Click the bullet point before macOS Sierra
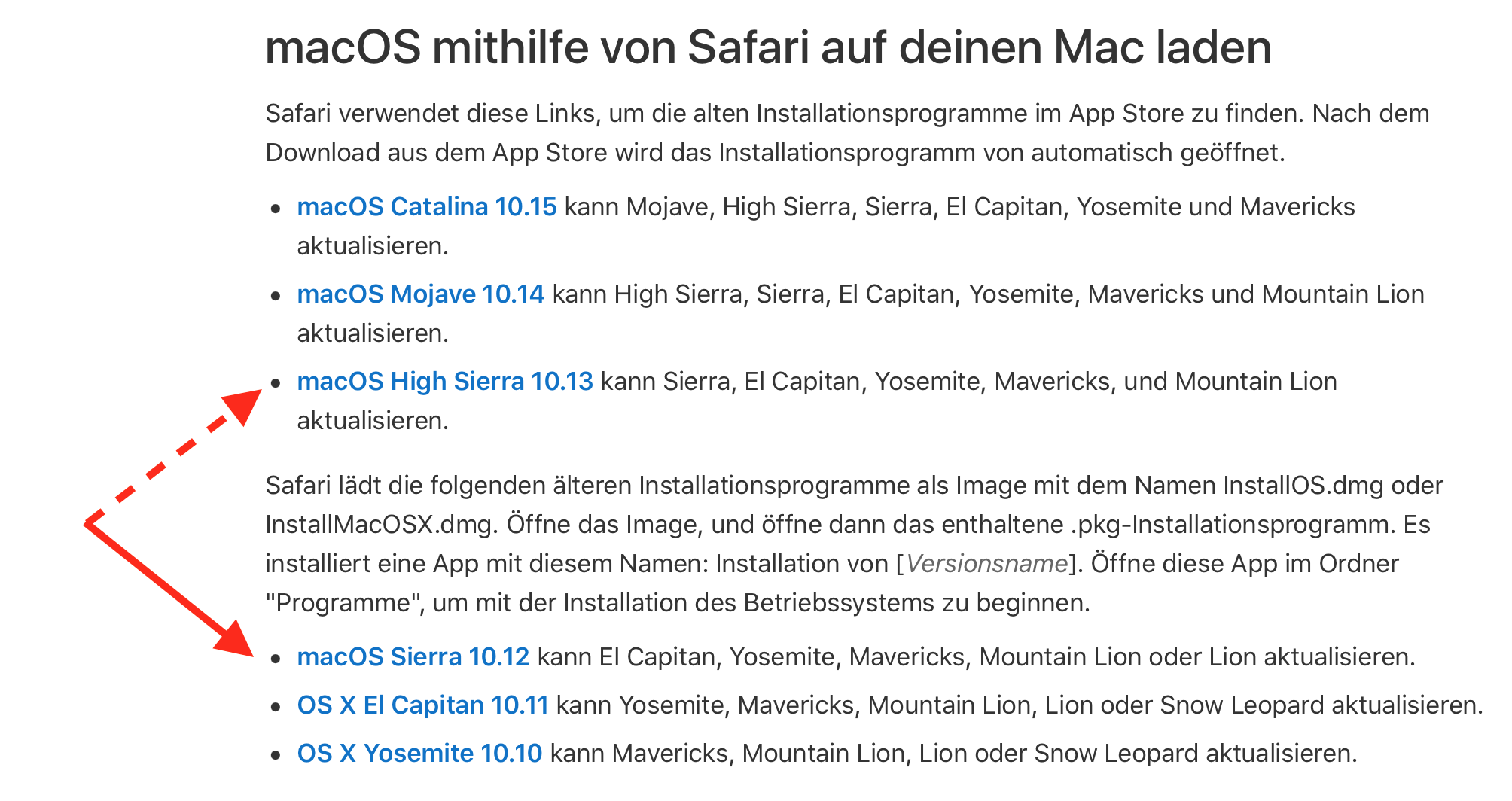 (276, 659)
